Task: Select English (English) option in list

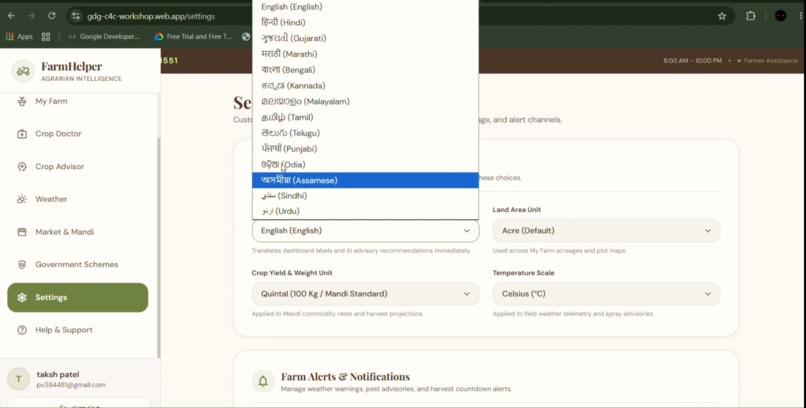Action: pyautogui.click(x=365, y=7)
